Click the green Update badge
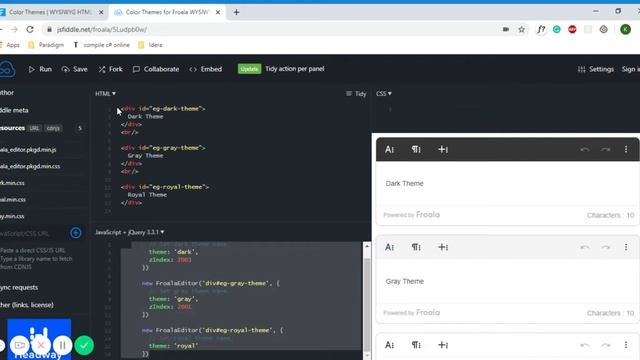640x360 pixels. pyautogui.click(x=249, y=69)
